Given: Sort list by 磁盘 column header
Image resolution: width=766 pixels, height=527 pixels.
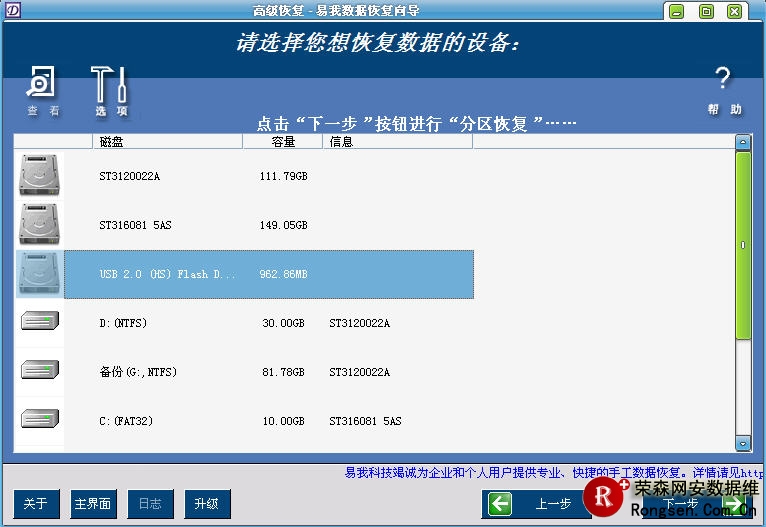Looking at the screenshot, I should click(x=167, y=142).
